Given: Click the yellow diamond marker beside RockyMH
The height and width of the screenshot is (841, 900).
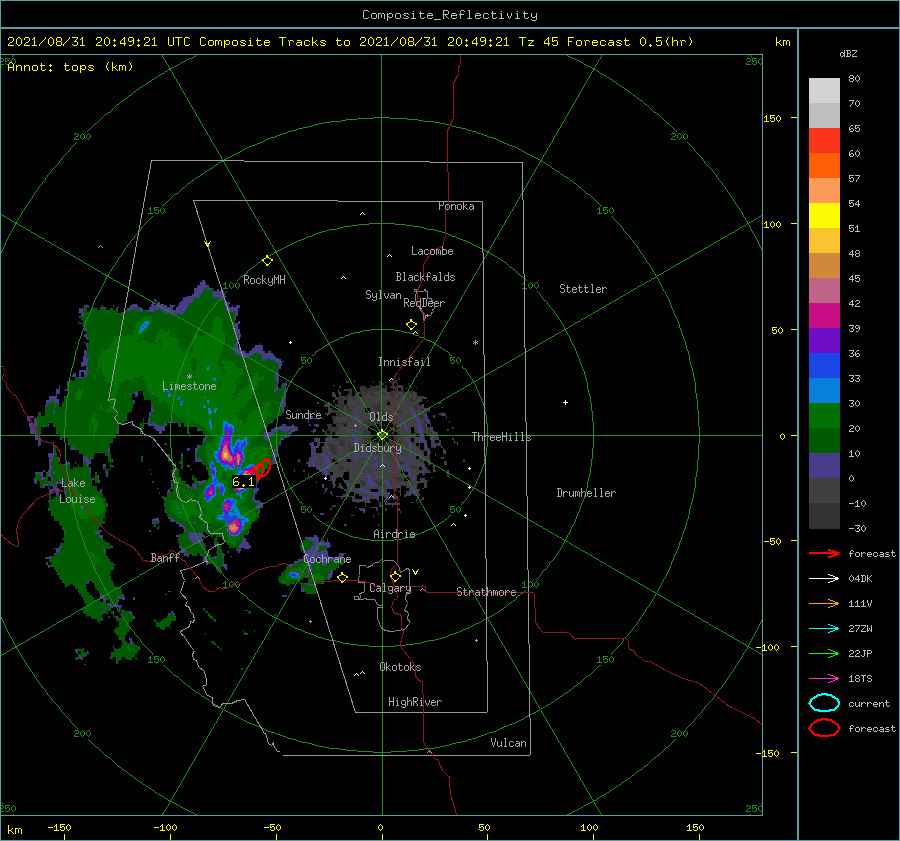Looking at the screenshot, I should click(x=267, y=261).
